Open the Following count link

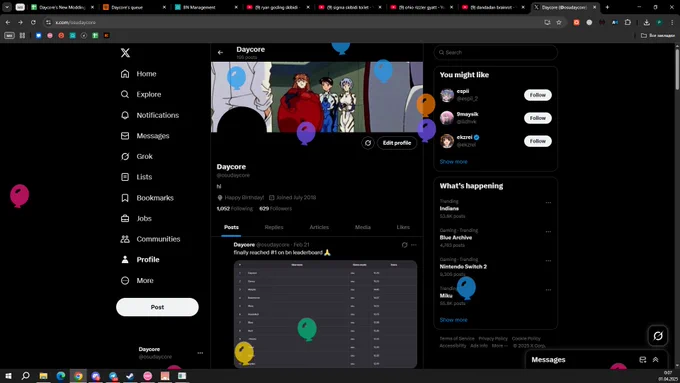235,209
